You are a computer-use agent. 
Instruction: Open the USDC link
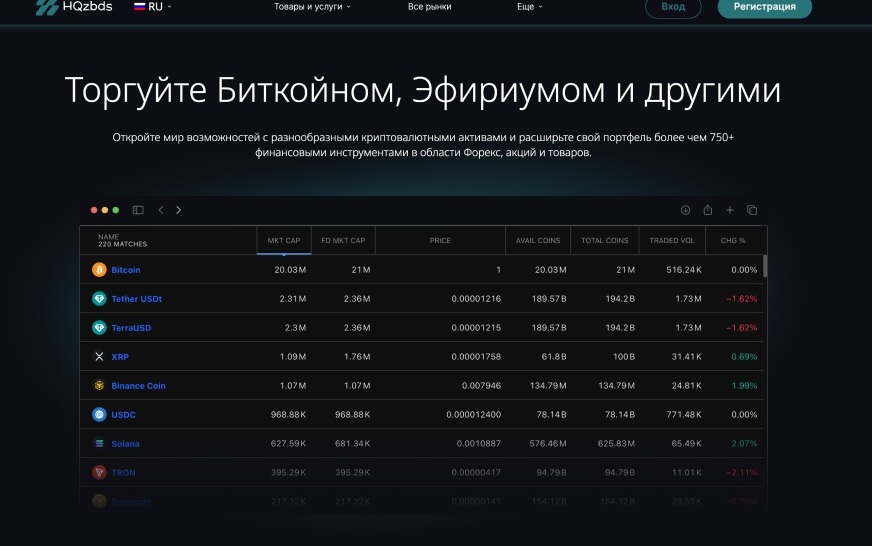tap(123, 414)
